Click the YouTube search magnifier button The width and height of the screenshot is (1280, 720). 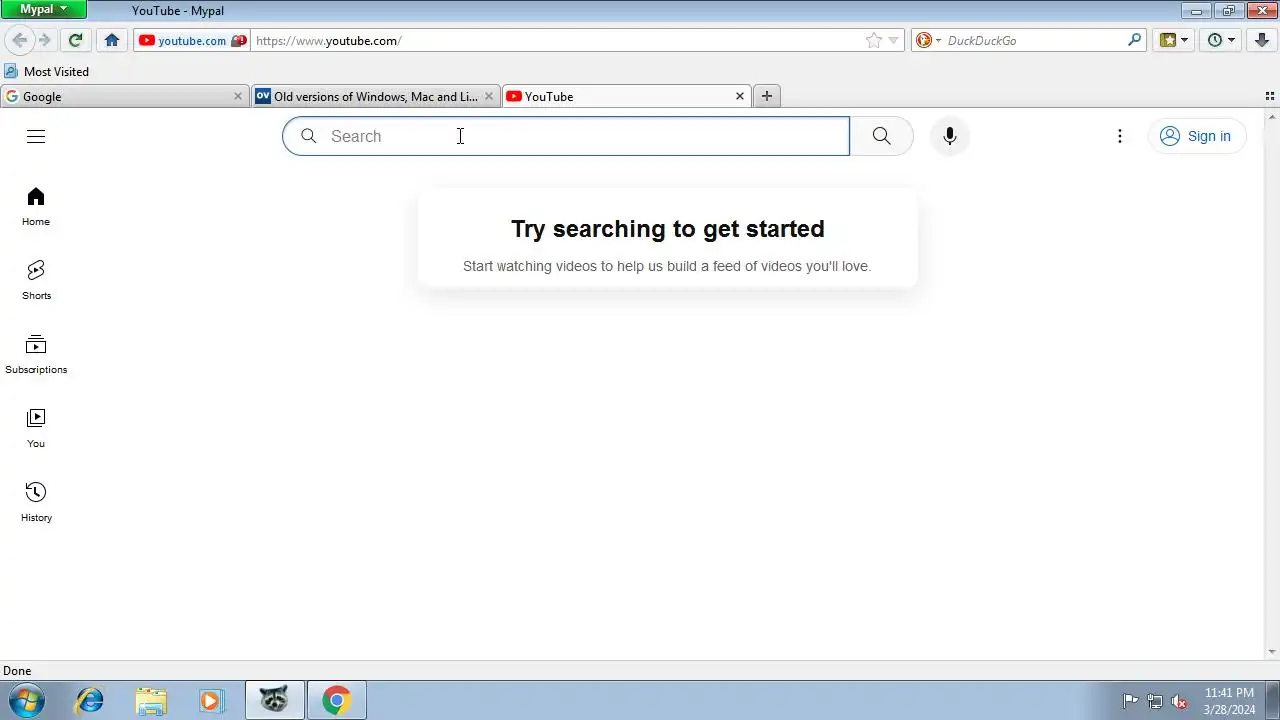pos(881,136)
